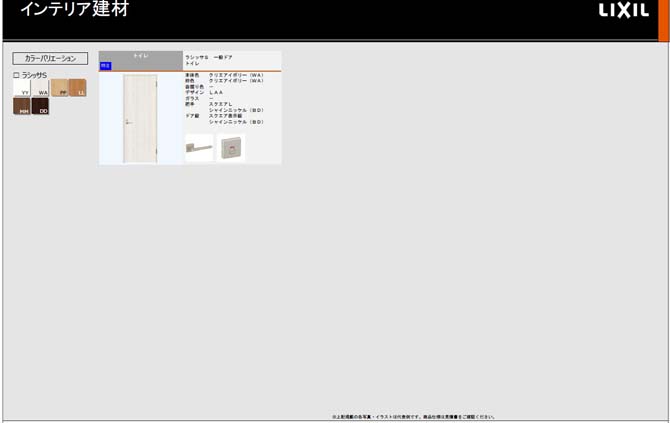Screen dimensions: 670x423
Task: Open the toilet door preview image
Action: pos(140,118)
